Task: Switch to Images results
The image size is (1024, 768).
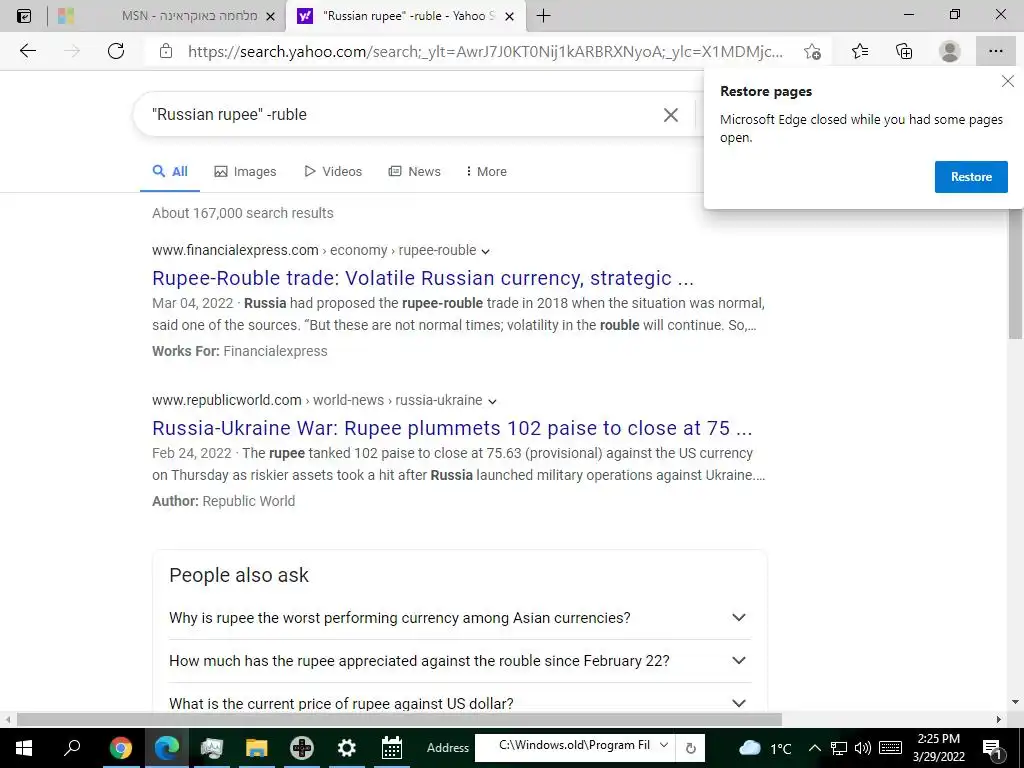Action: tap(245, 172)
